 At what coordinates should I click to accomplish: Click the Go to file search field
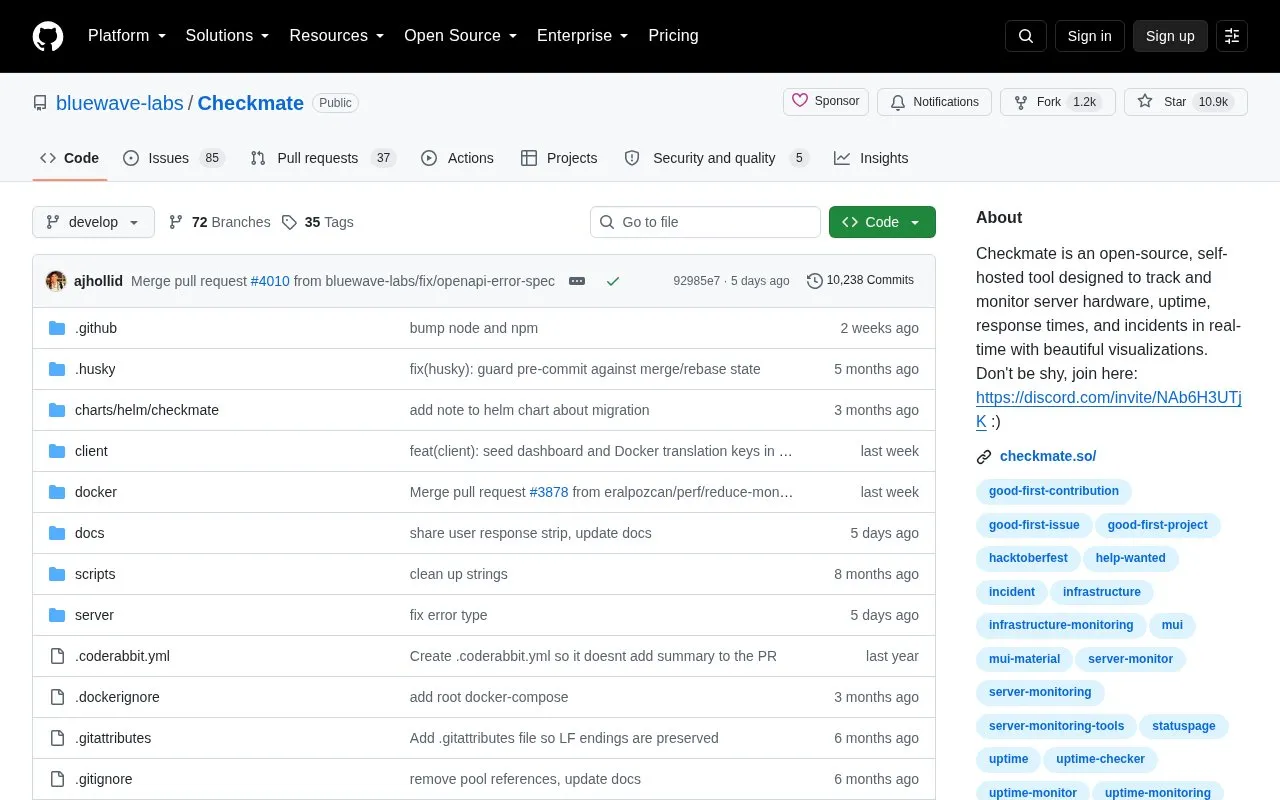tap(705, 222)
